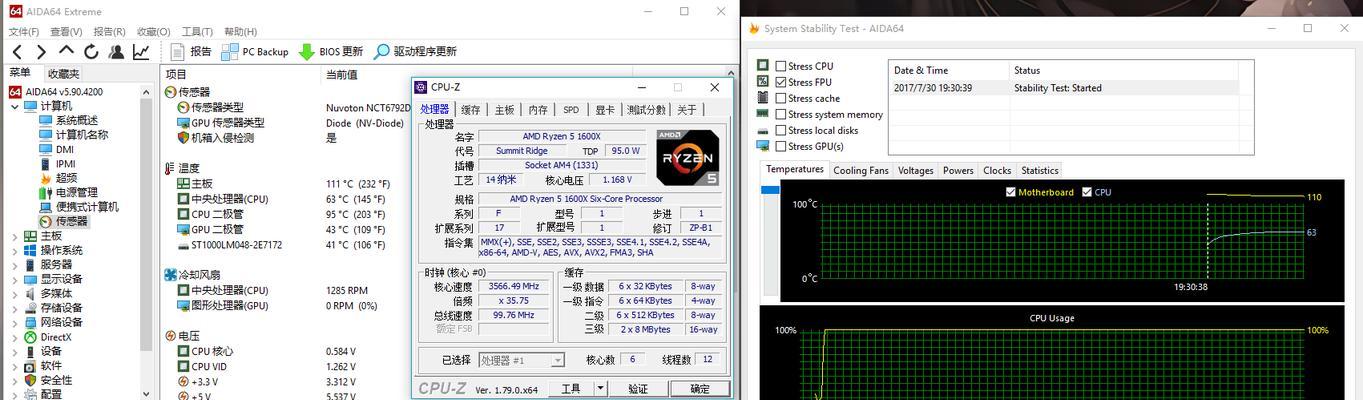The image size is (1363, 400).
Task: Enable the Stress system memory checkbox
Action: click(781, 114)
